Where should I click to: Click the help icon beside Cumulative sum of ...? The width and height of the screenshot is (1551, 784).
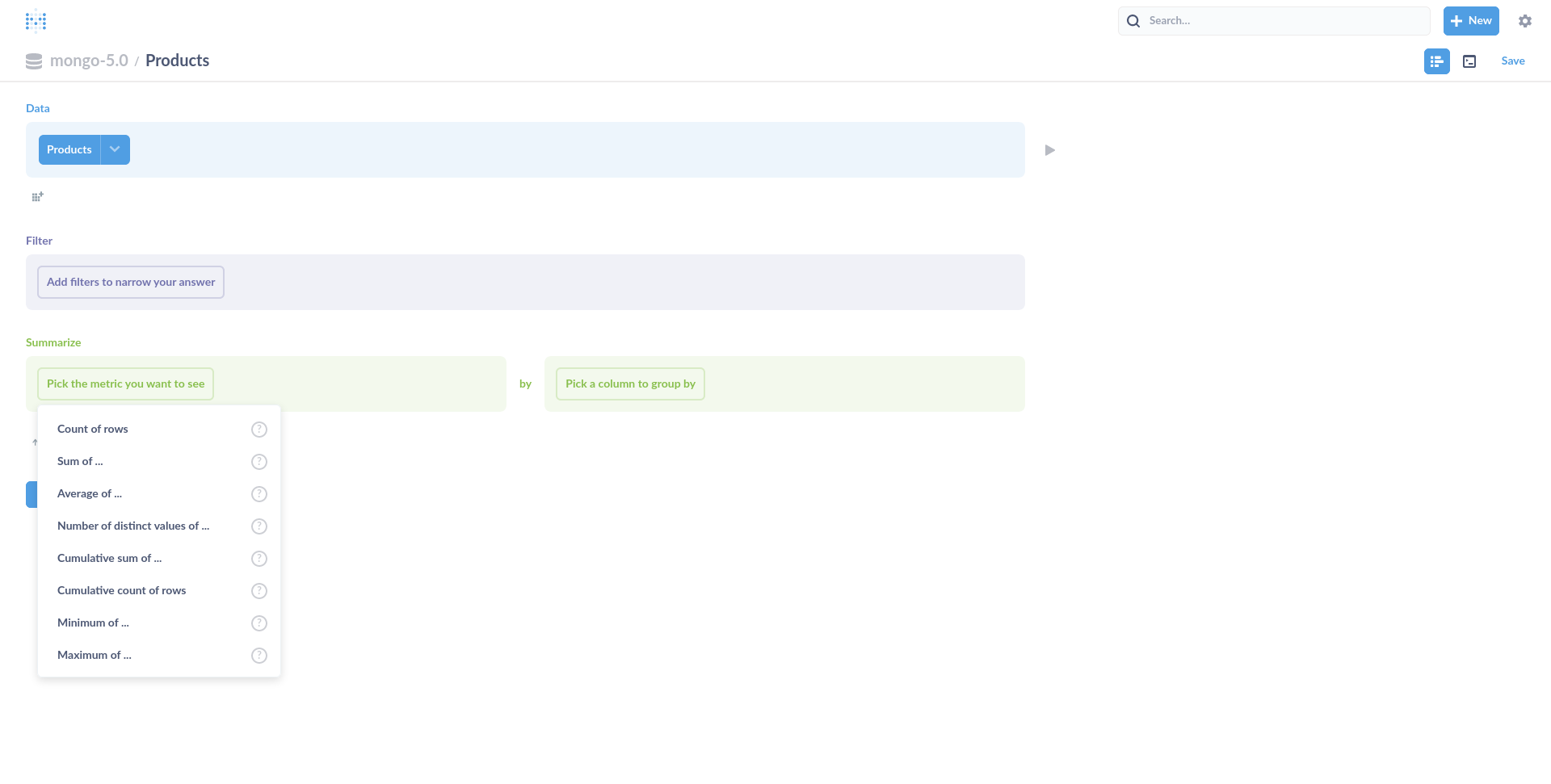tap(258, 558)
